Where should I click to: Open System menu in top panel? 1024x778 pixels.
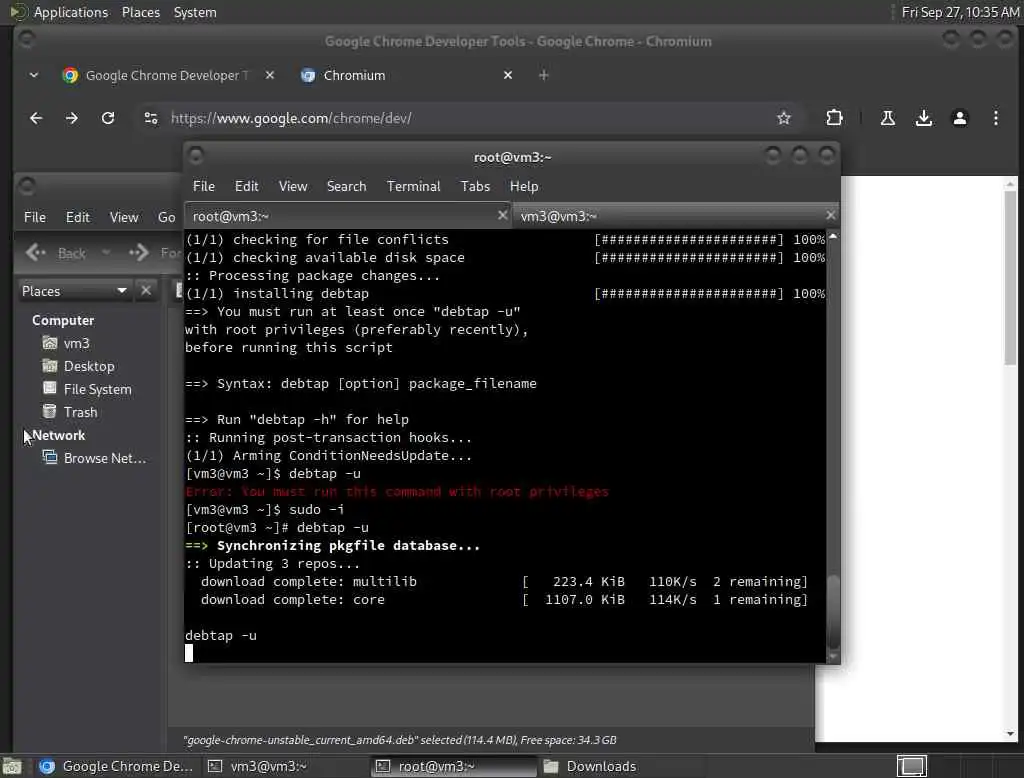[195, 12]
